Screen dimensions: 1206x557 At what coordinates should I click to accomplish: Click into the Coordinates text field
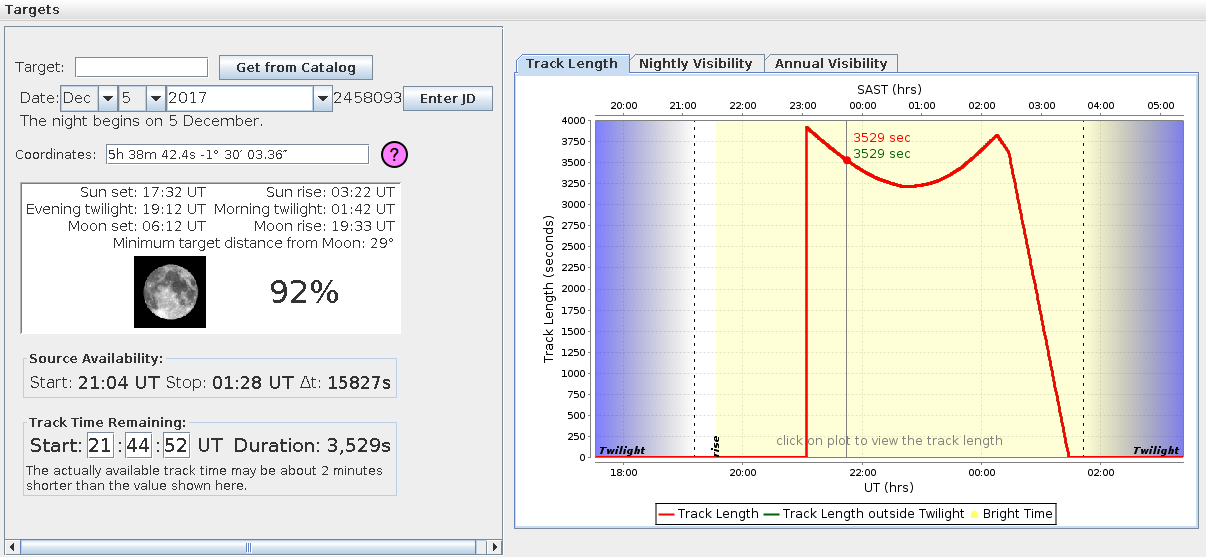[237, 154]
